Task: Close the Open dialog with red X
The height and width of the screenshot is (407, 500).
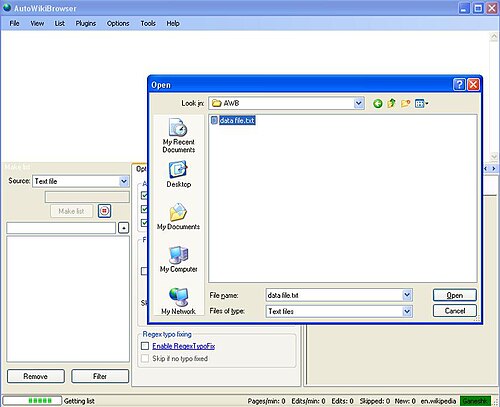Action: point(473,85)
